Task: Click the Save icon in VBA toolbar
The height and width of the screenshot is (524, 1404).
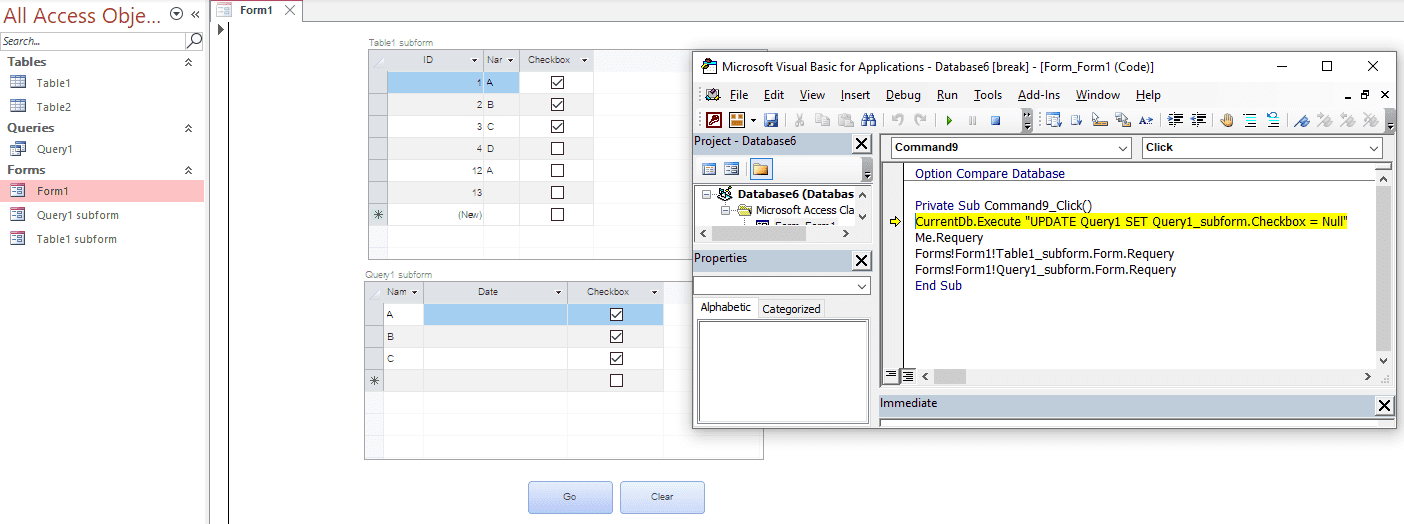Action: tap(771, 120)
